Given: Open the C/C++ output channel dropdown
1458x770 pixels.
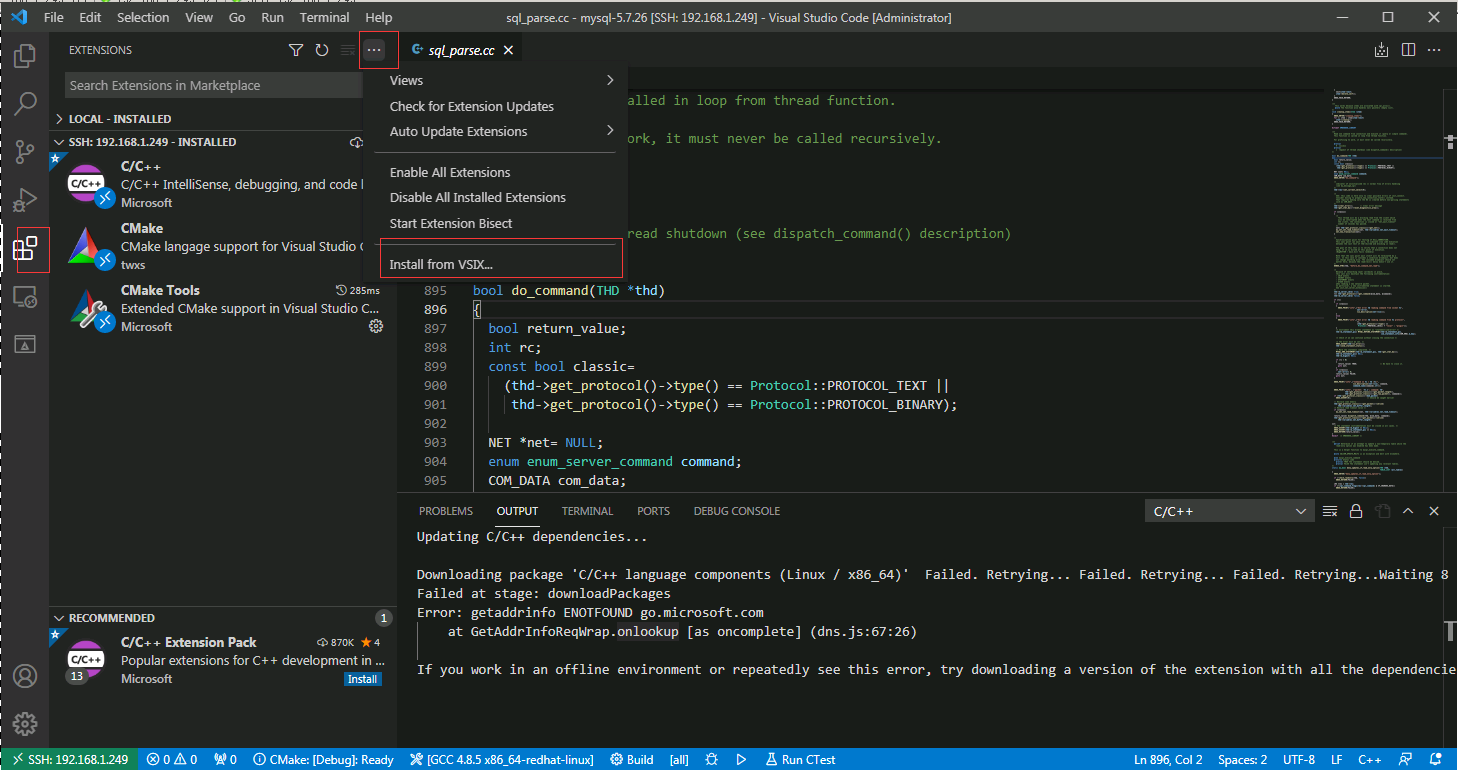Looking at the screenshot, I should (x=1229, y=511).
